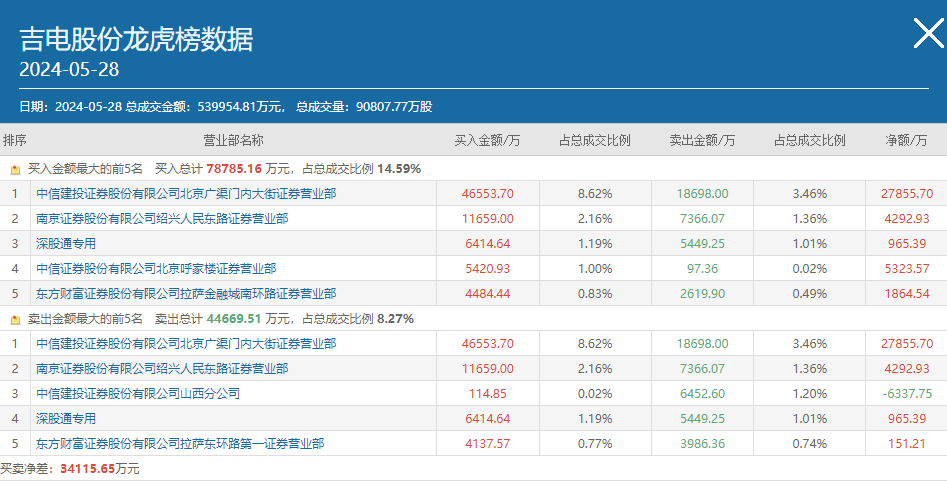Select percentage 0.49%
Image resolution: width=947 pixels, height=483 pixels.
coord(810,294)
